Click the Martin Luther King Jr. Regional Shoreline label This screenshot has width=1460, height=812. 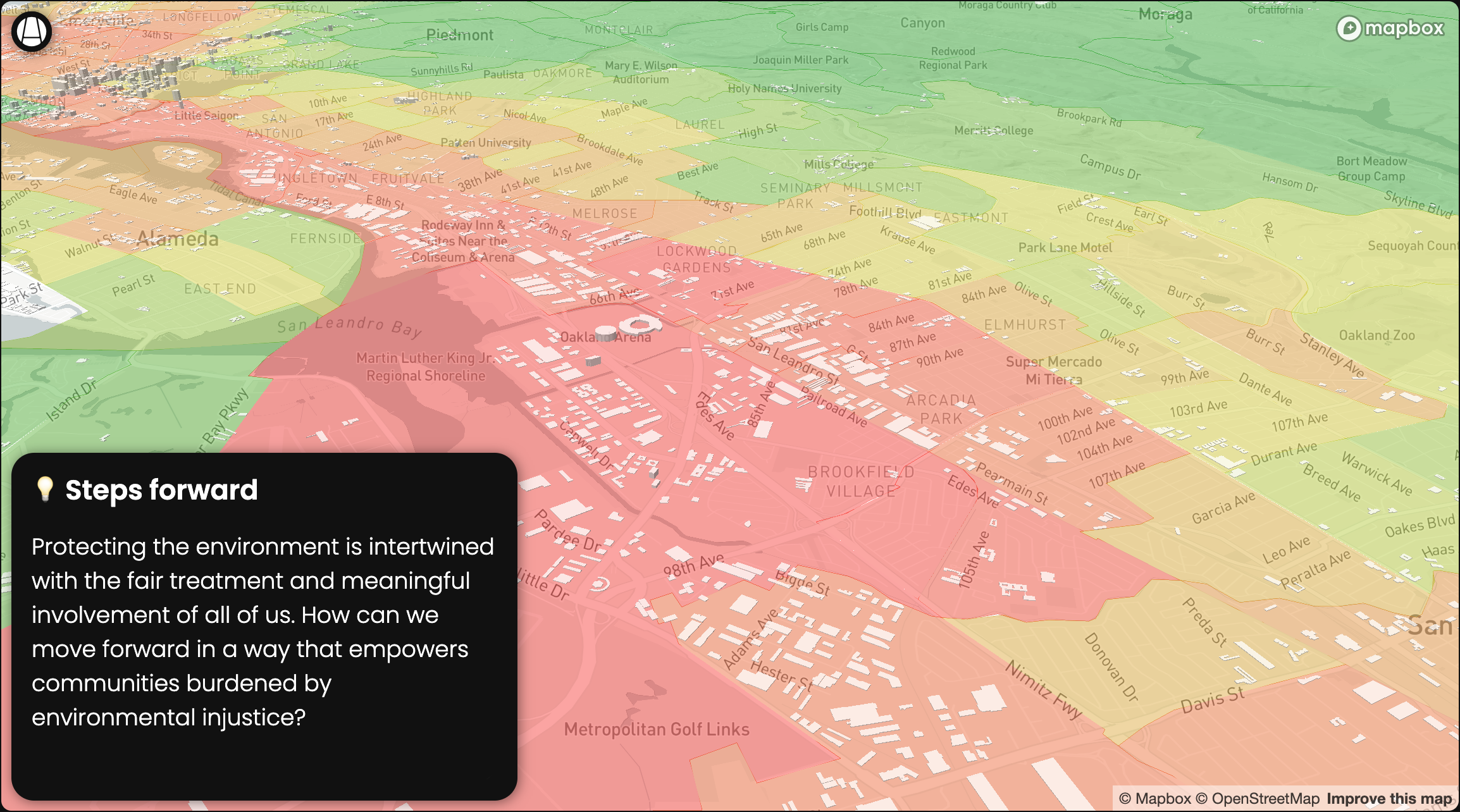425,367
